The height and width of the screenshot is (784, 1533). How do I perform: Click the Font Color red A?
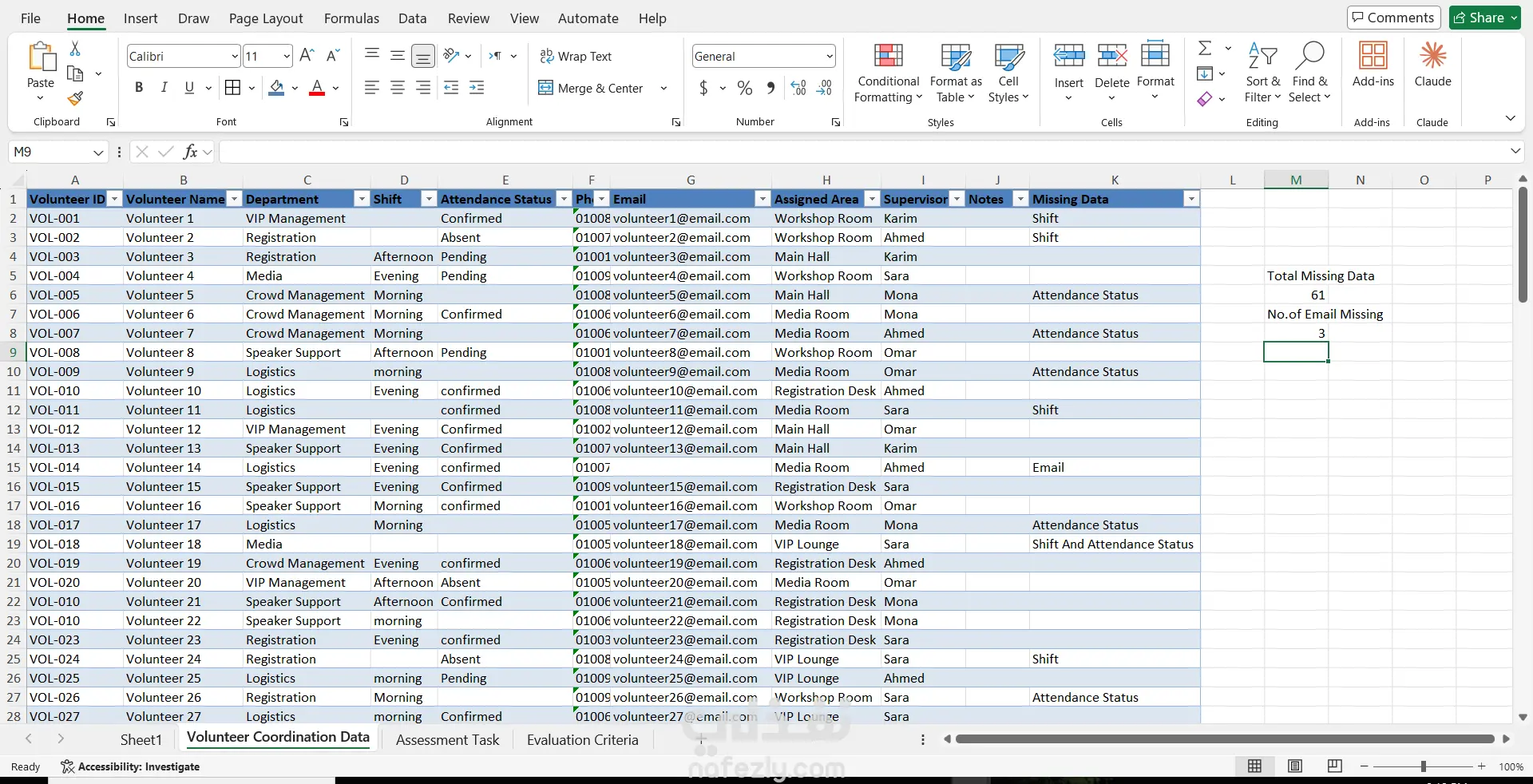(317, 88)
